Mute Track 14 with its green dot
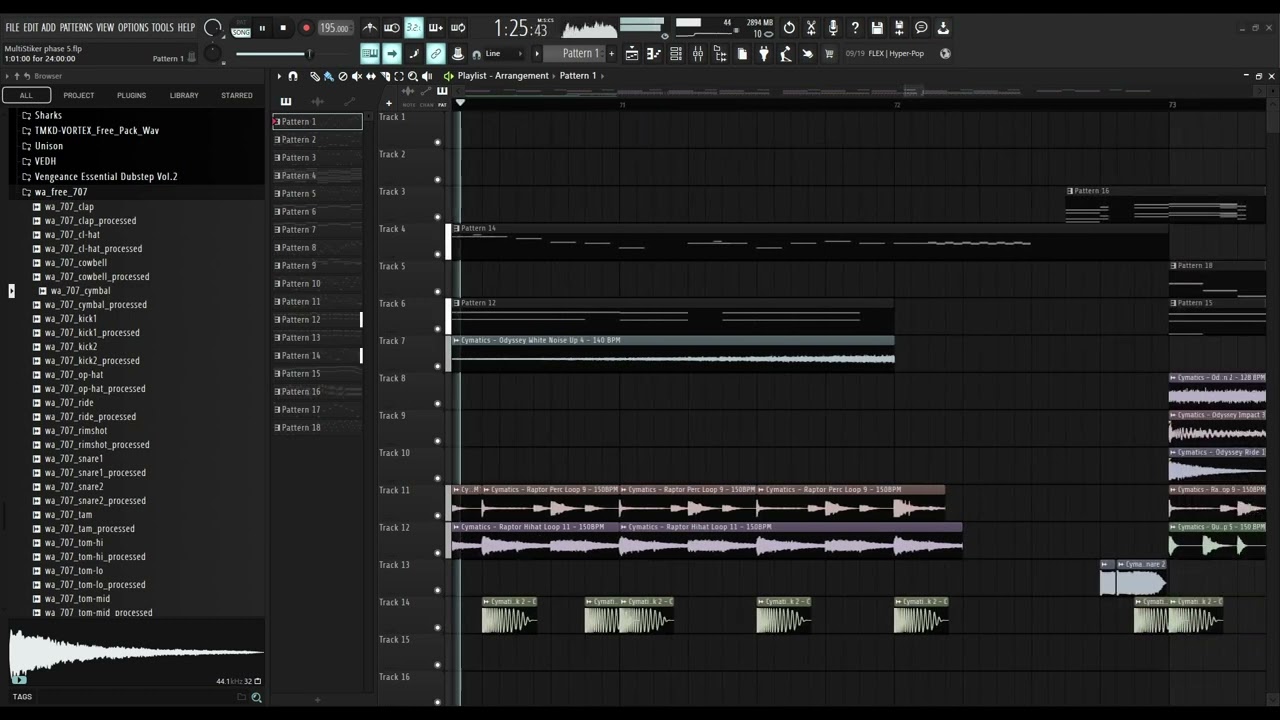This screenshot has height=720, width=1280. click(x=437, y=627)
